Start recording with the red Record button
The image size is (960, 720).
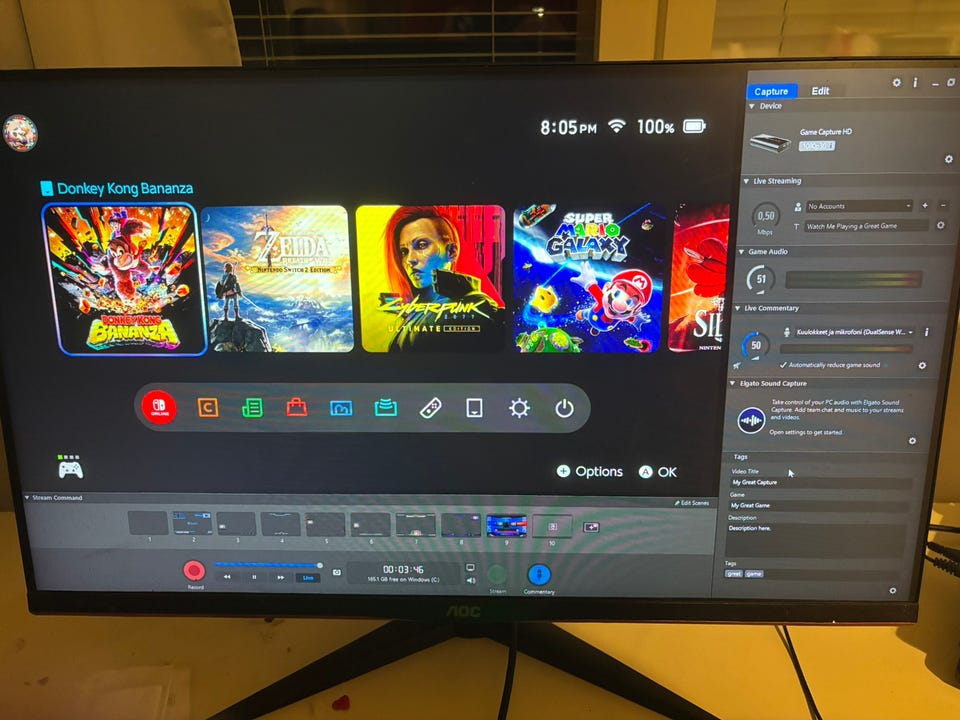click(x=195, y=571)
